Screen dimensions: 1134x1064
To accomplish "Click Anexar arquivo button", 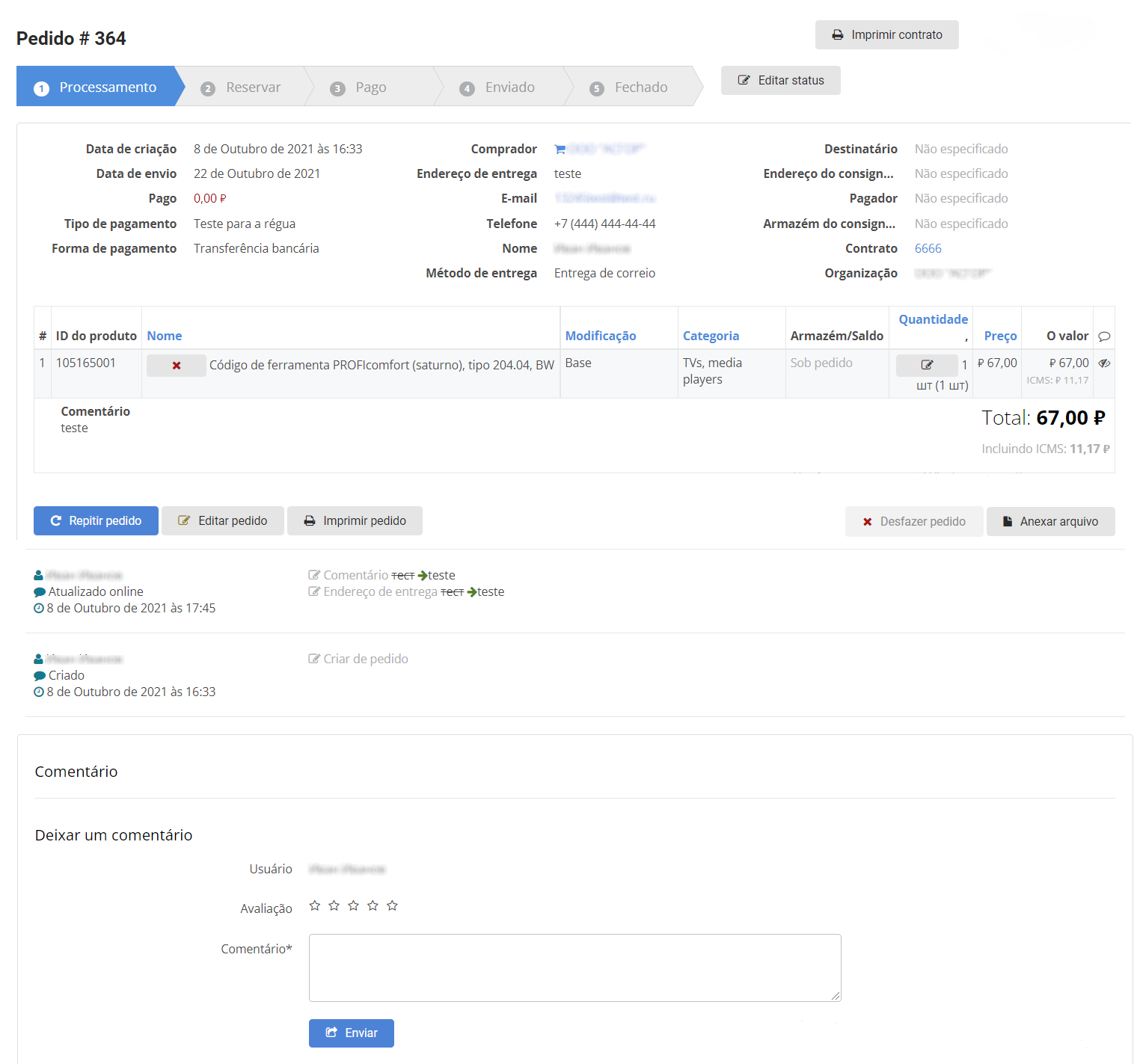I will click(1050, 522).
